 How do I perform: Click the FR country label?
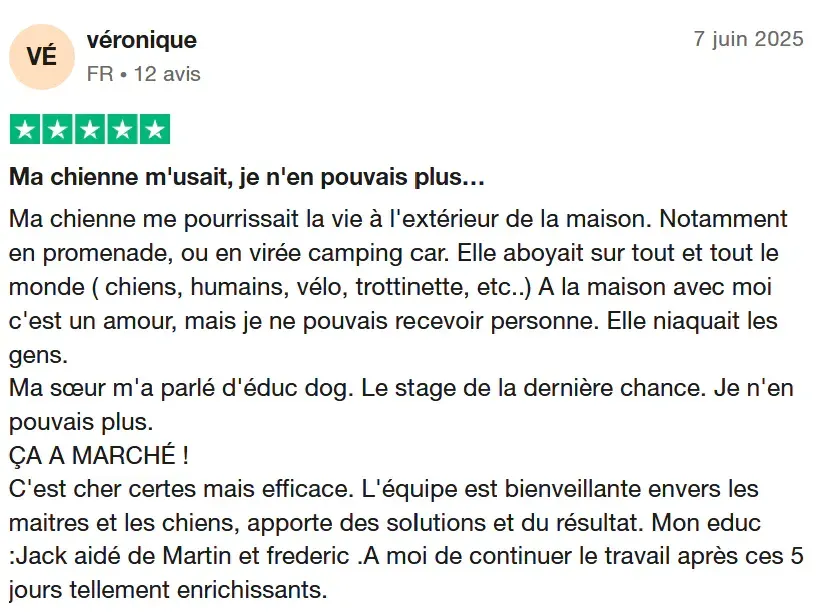pos(100,74)
